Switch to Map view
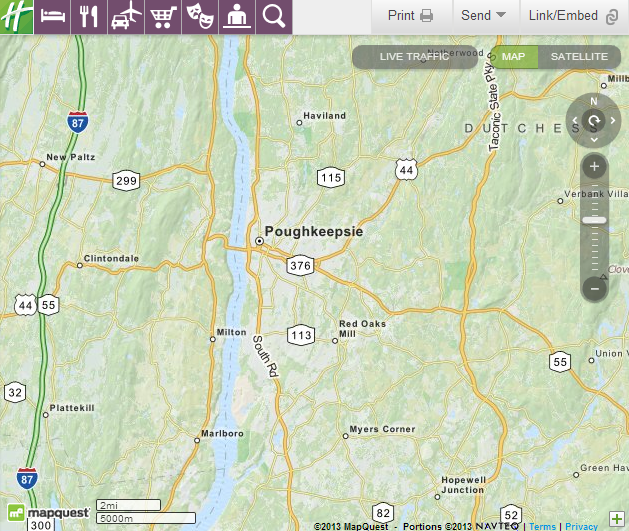The image size is (629, 531). 513,57
